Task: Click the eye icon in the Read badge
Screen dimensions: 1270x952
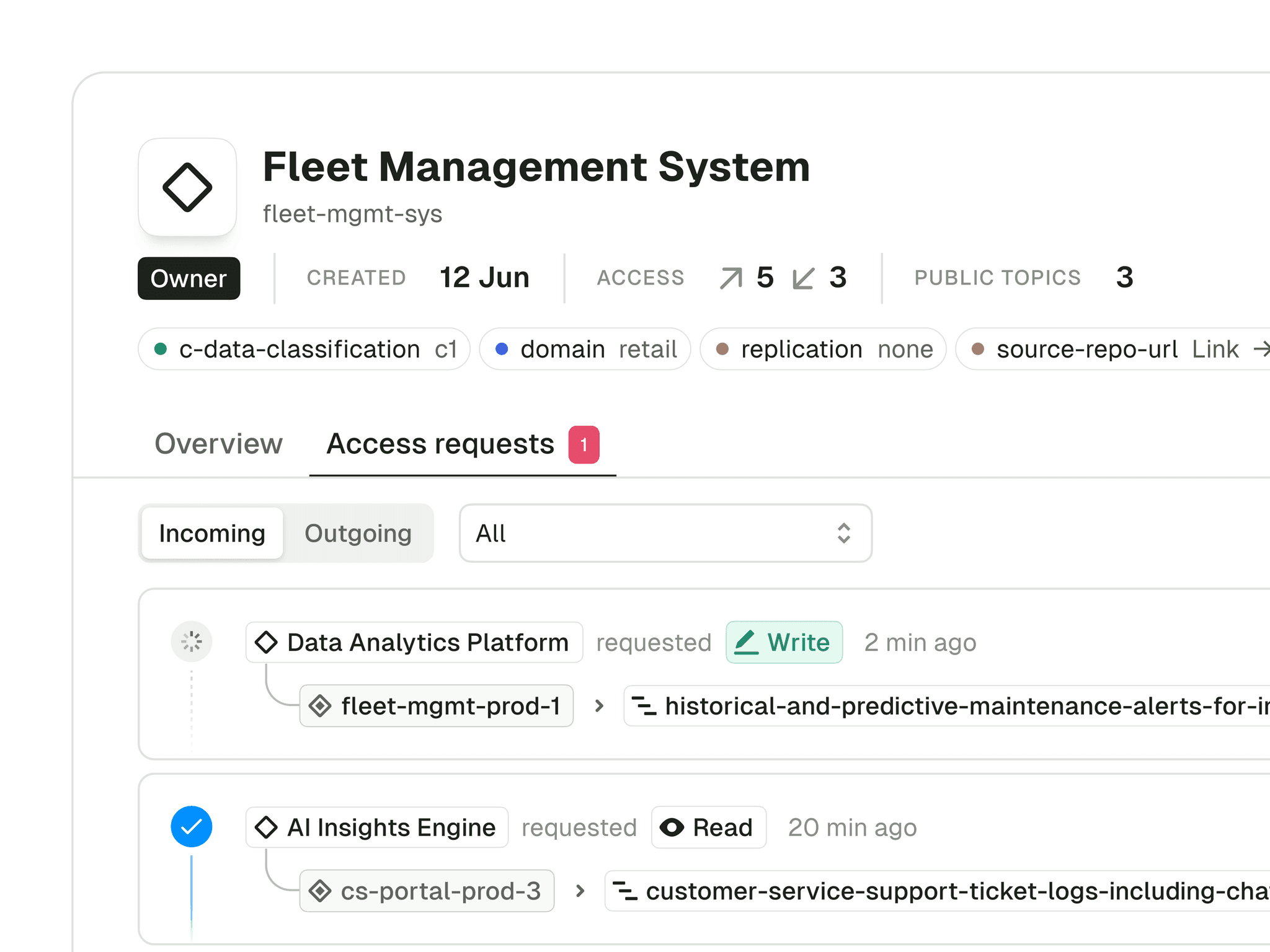Action: click(673, 827)
